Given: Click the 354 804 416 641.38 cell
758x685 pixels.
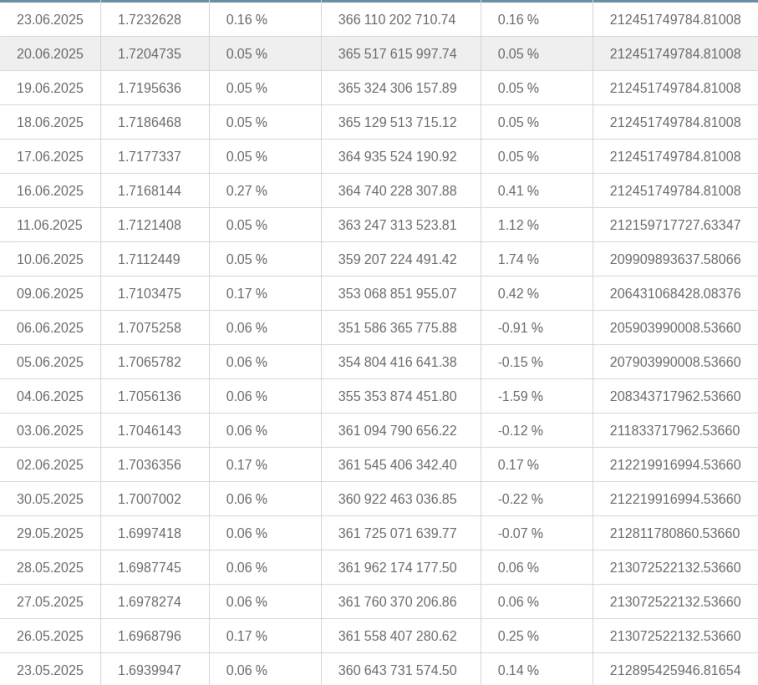Looking at the screenshot, I should point(397,362).
